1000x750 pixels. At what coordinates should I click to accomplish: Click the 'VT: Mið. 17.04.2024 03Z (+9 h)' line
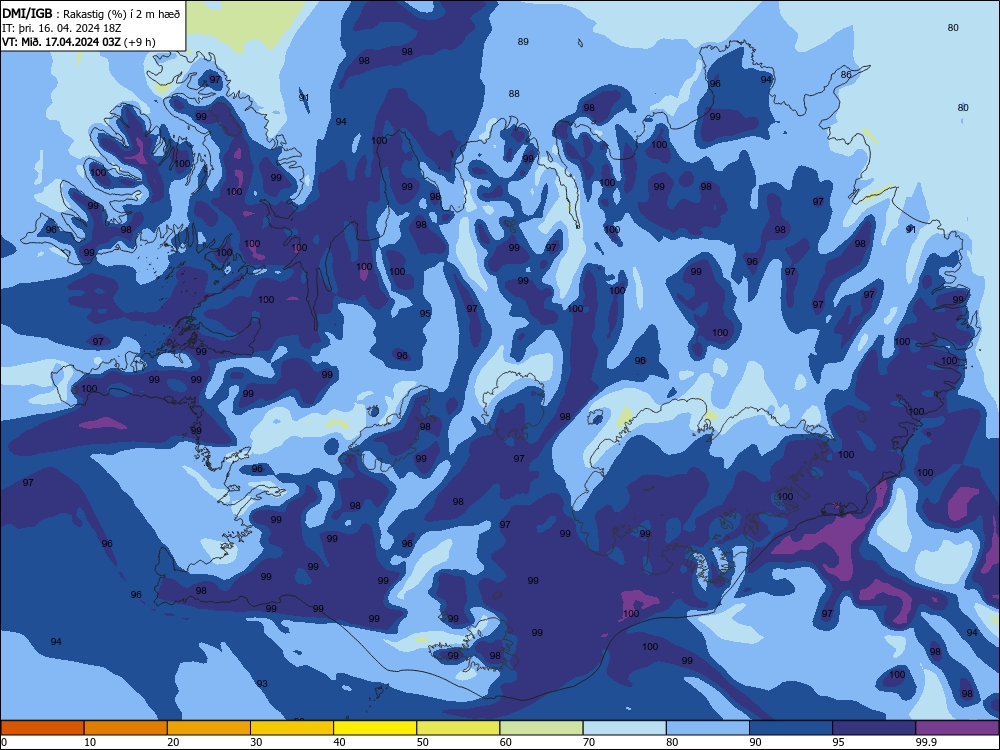[78, 42]
